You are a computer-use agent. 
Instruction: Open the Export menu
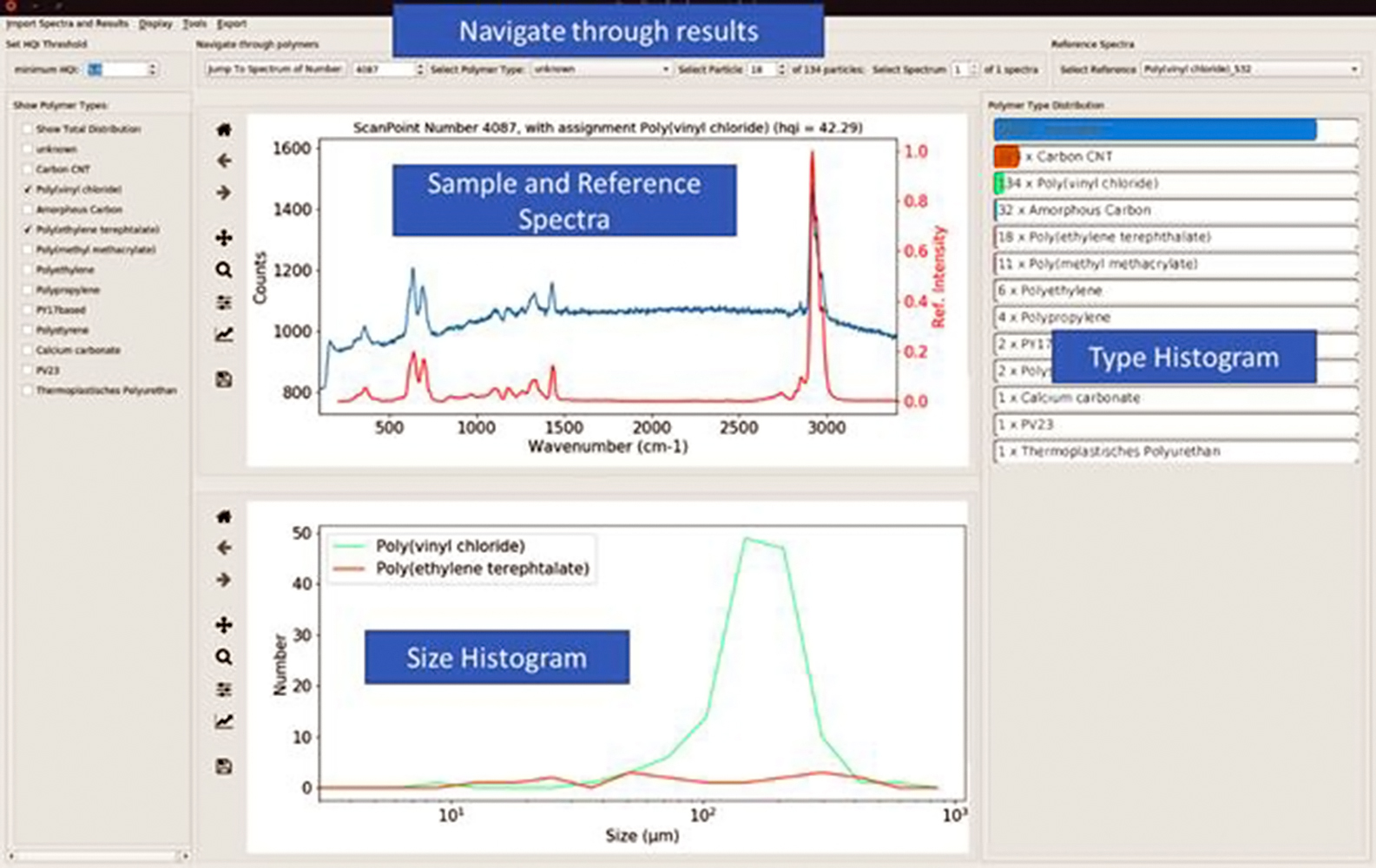[231, 23]
